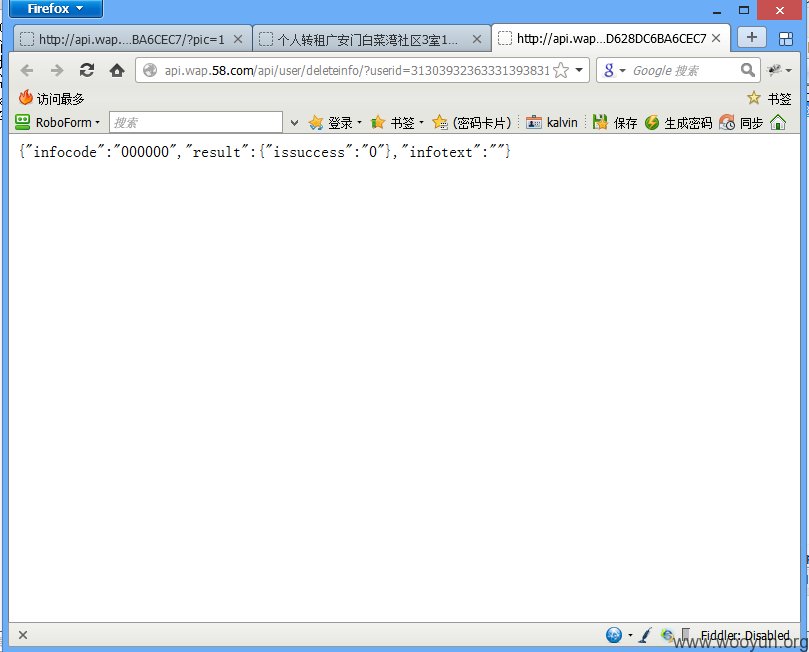Screen dimensions: 809x652
Task: Click the site identity globe icon
Action: click(150, 70)
